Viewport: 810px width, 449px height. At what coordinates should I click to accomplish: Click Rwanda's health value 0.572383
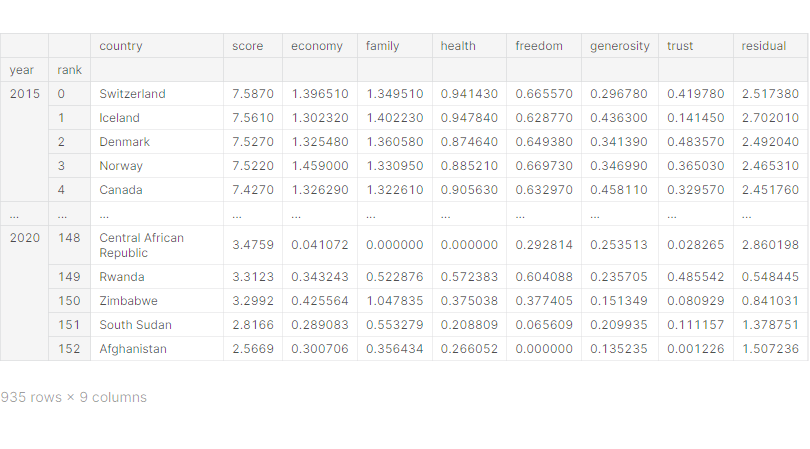469,277
